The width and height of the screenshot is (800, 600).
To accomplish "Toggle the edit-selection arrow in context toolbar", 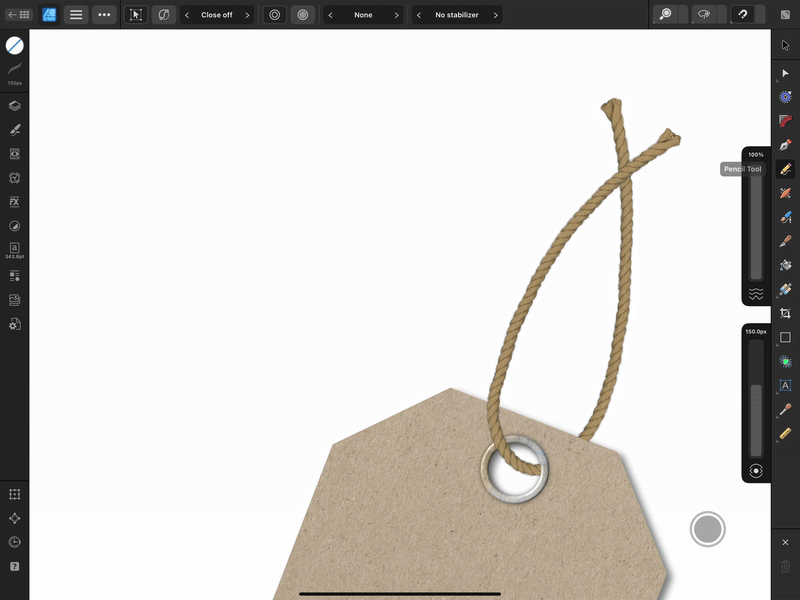I will coord(136,15).
